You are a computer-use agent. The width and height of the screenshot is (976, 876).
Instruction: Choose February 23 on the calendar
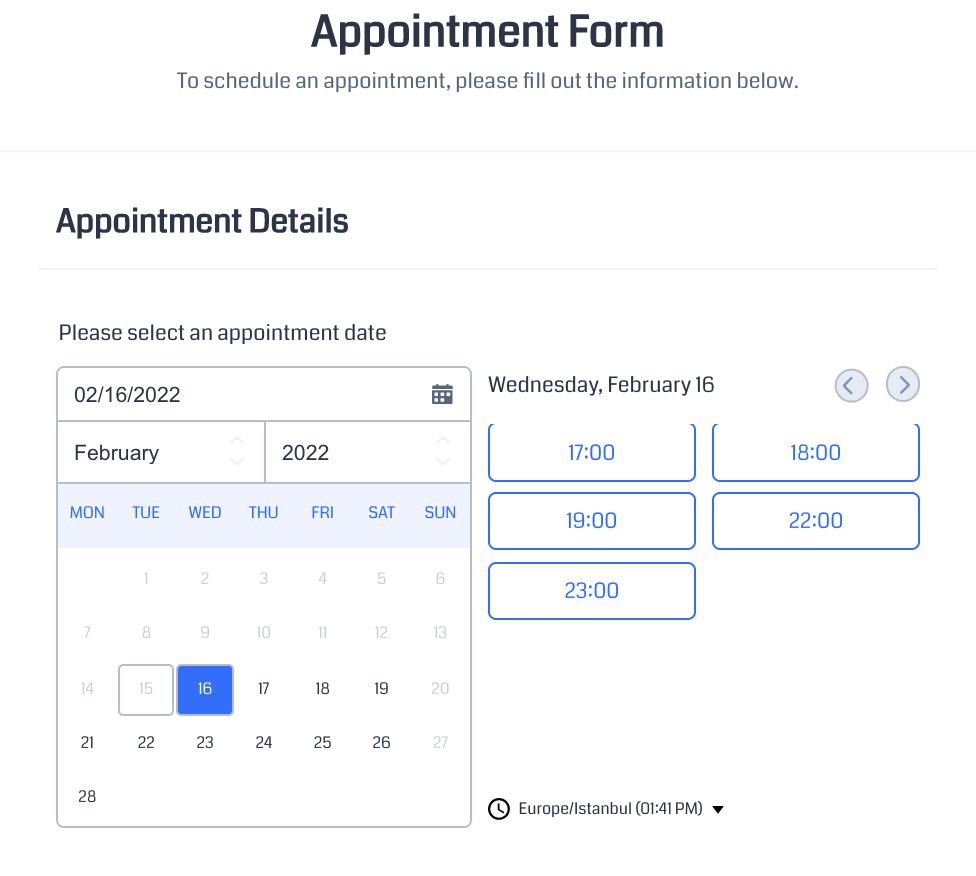[x=205, y=743]
